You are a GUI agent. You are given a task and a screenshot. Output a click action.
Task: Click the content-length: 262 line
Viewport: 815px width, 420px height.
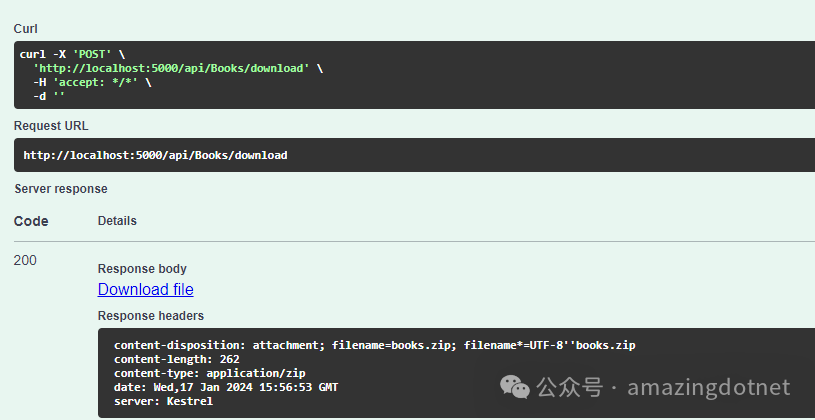coord(177,359)
